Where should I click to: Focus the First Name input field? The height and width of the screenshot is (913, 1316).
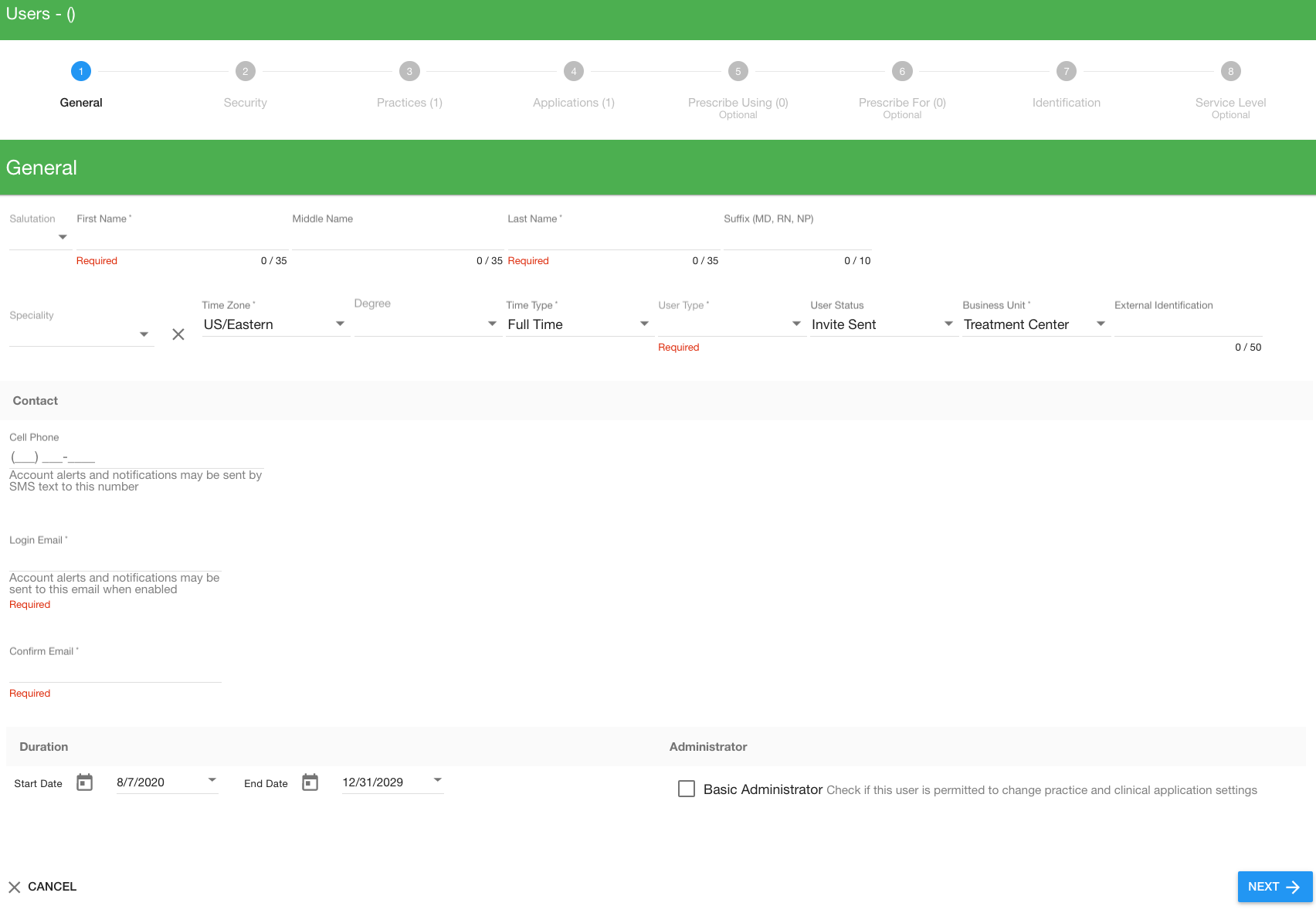coord(181,239)
